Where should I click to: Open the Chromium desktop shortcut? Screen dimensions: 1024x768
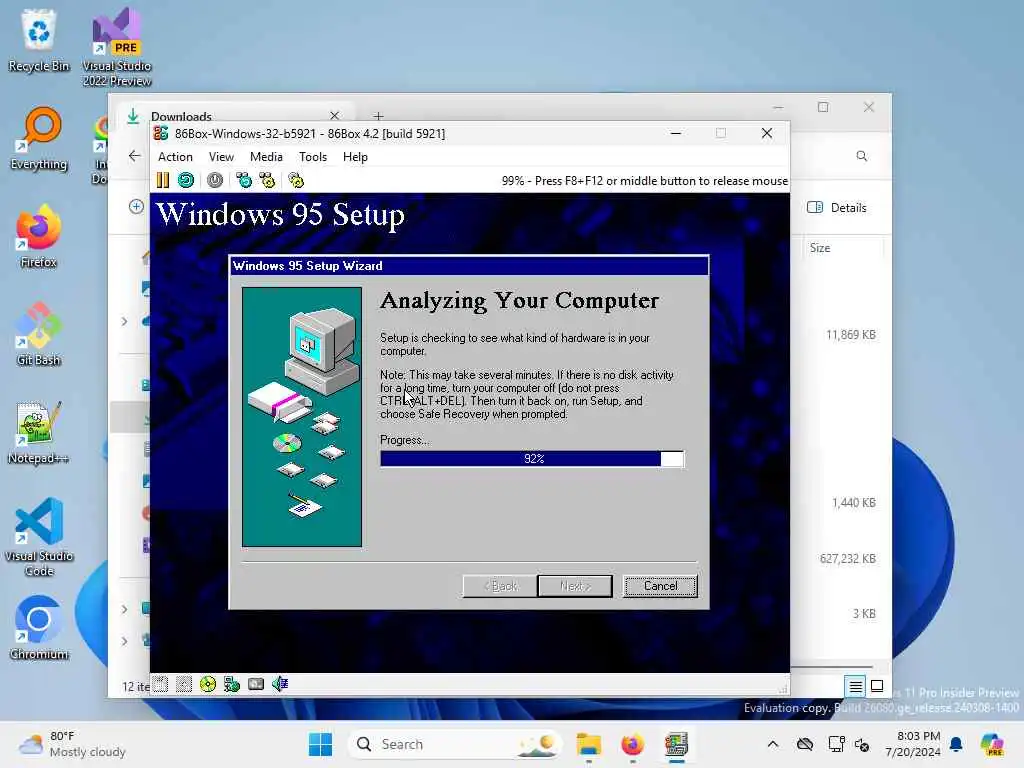[x=39, y=629]
